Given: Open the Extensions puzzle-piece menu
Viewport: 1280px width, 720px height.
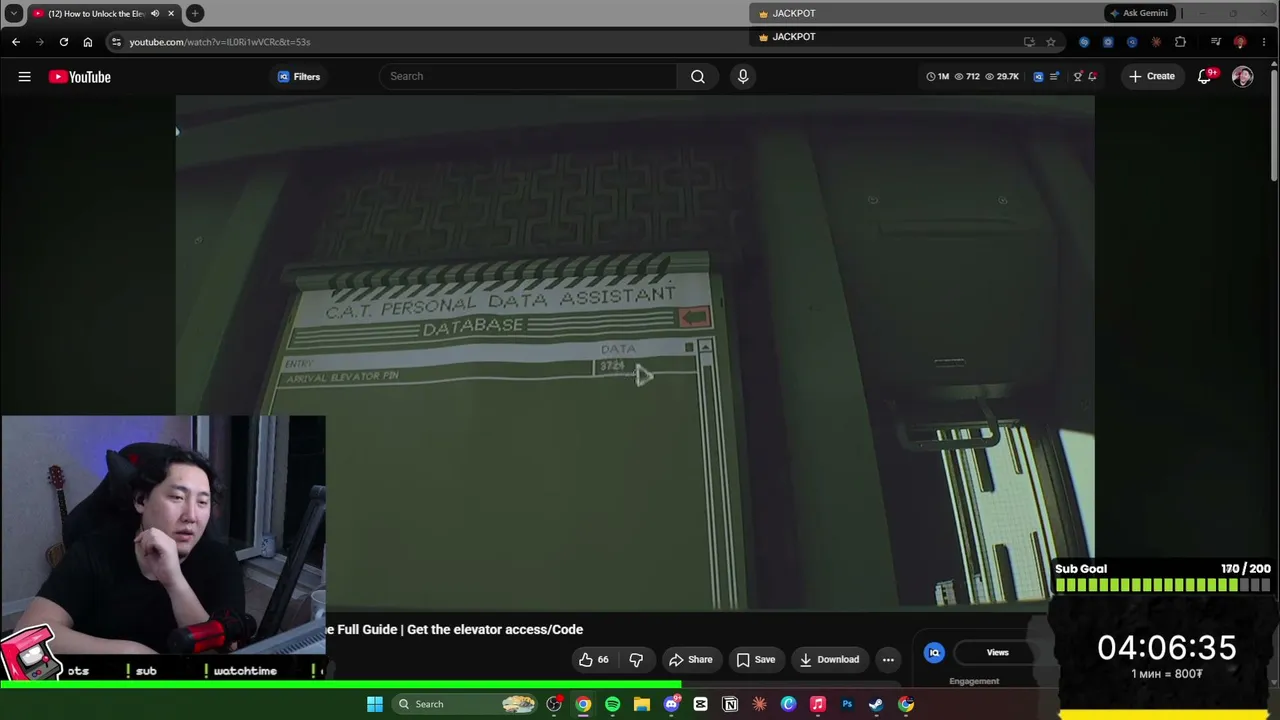Looking at the screenshot, I should coord(1180,42).
